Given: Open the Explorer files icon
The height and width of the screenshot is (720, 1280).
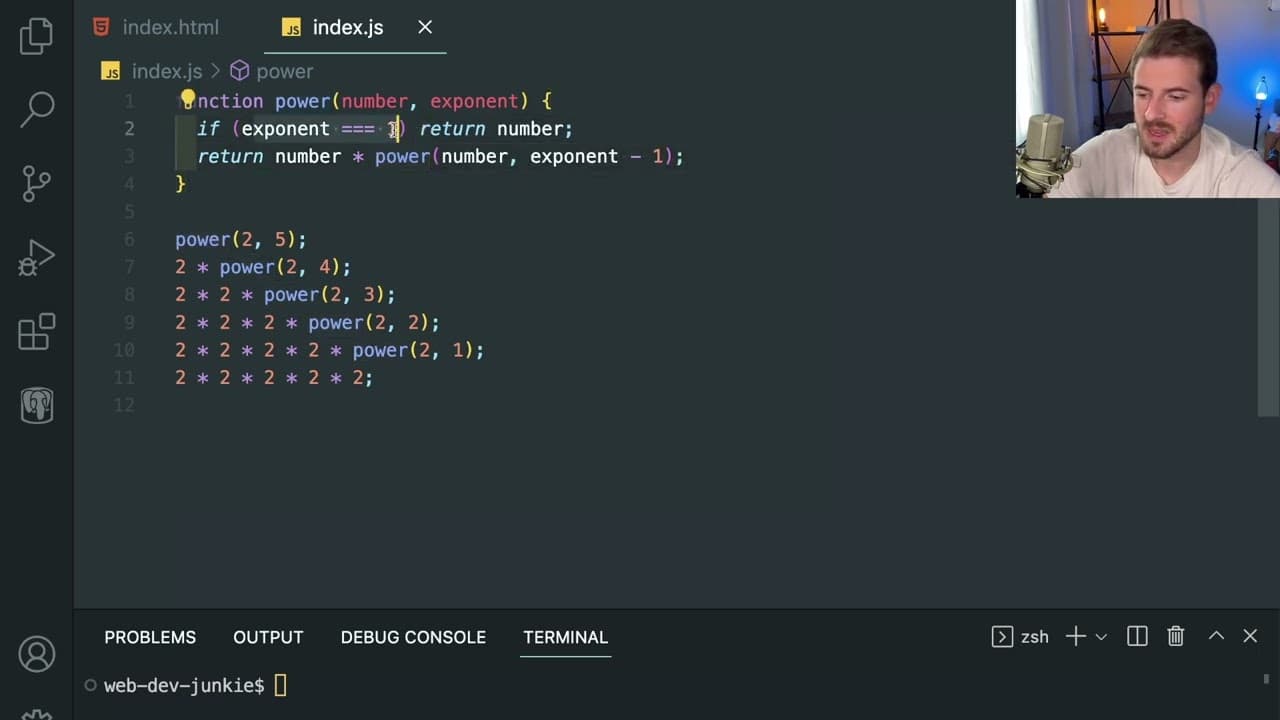Looking at the screenshot, I should point(36,36).
